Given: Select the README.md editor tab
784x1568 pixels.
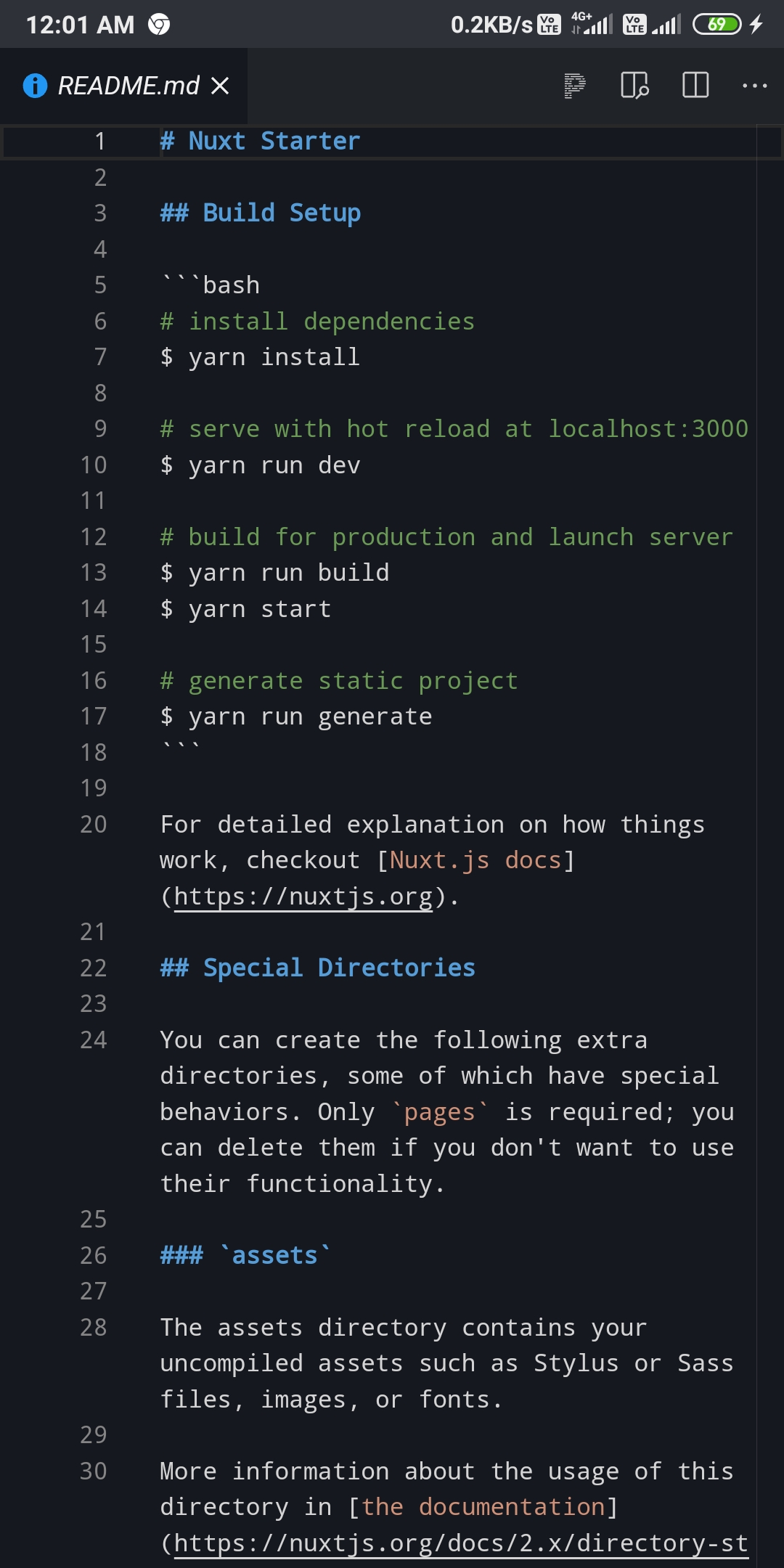Looking at the screenshot, I should coord(127,85).
